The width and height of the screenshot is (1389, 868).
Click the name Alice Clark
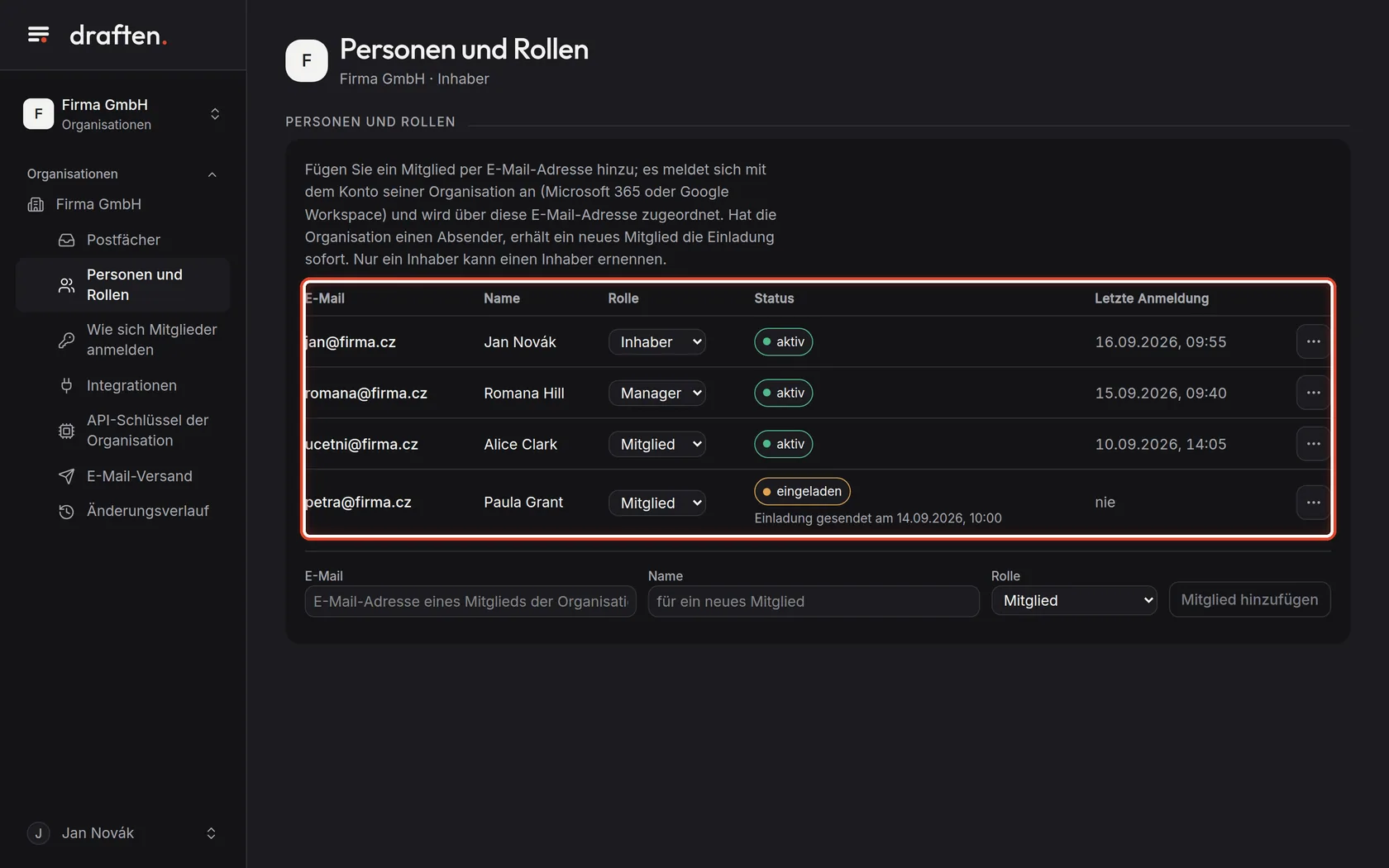click(521, 445)
